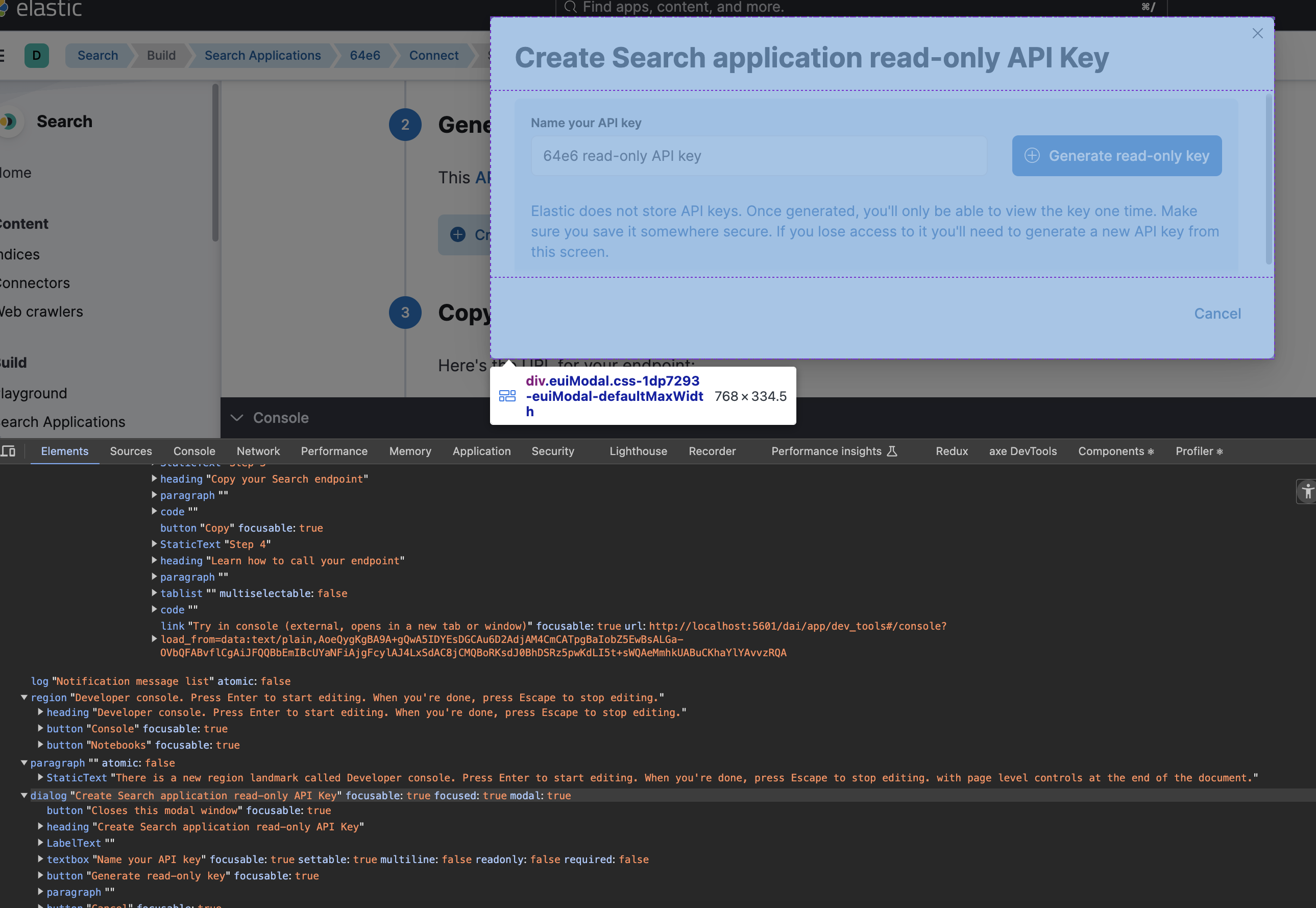
Task: Open the axe DevTools tab
Action: (1022, 451)
